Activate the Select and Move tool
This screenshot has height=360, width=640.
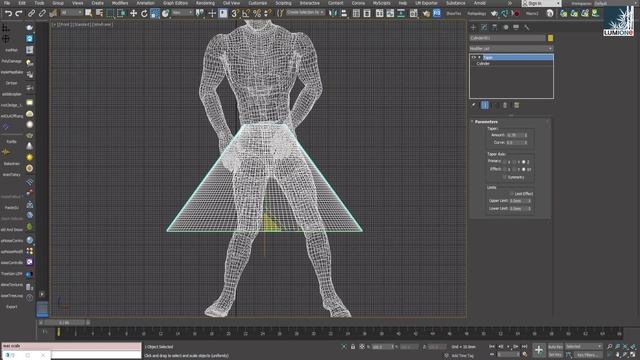pyautogui.click(x=133, y=13)
